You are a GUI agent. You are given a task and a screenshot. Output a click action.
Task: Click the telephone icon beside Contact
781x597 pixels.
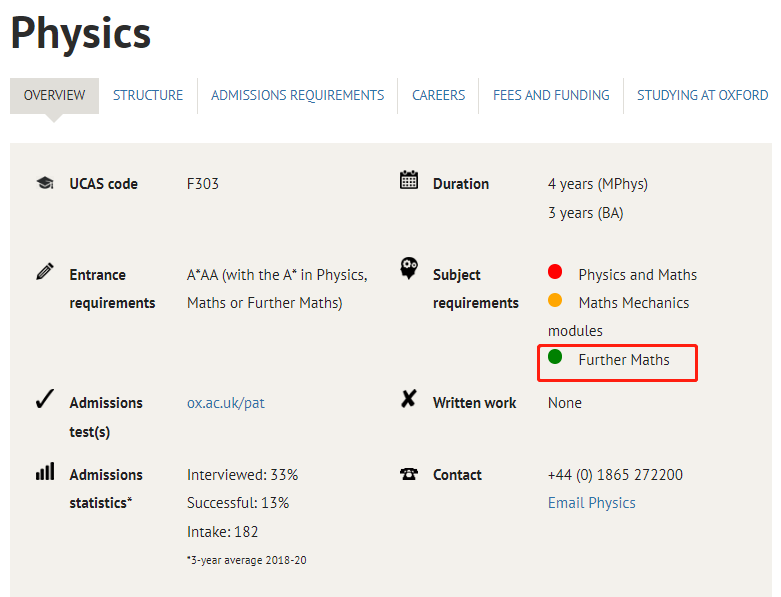point(408,474)
